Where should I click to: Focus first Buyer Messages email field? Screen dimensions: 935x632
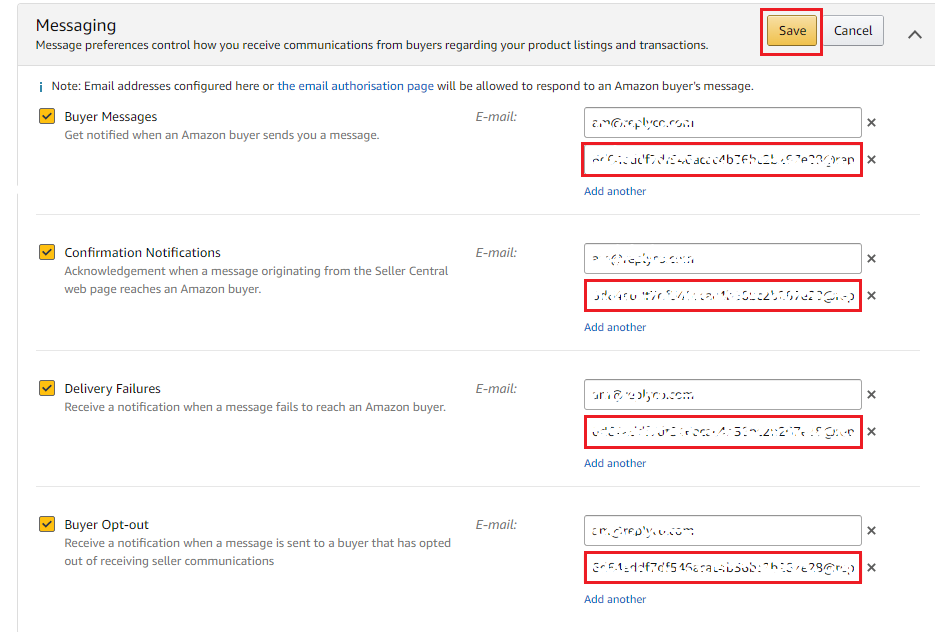[x=723, y=123]
